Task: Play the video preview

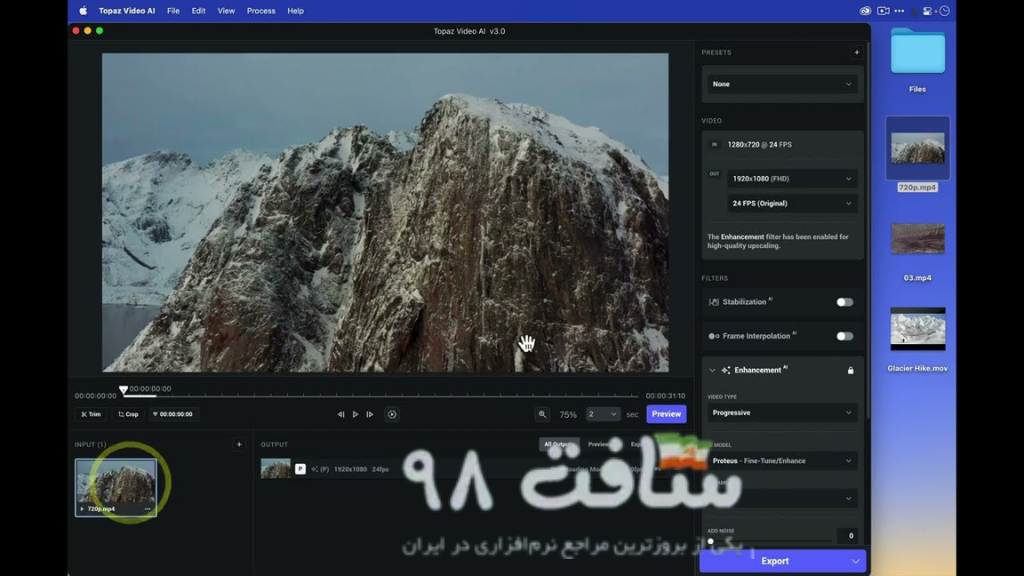Action: coord(355,414)
